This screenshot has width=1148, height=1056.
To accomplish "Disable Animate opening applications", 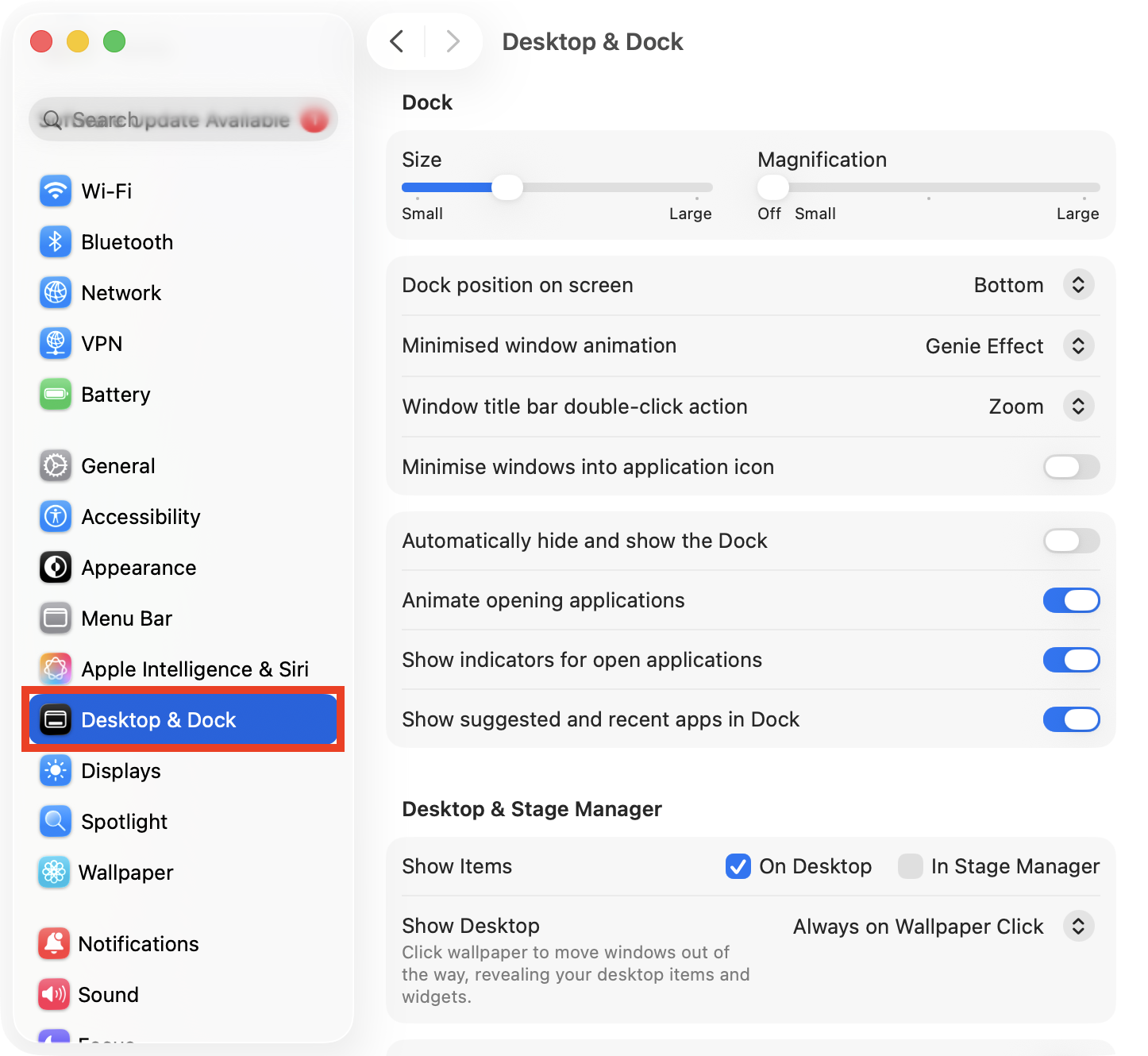I will pyautogui.click(x=1071, y=600).
